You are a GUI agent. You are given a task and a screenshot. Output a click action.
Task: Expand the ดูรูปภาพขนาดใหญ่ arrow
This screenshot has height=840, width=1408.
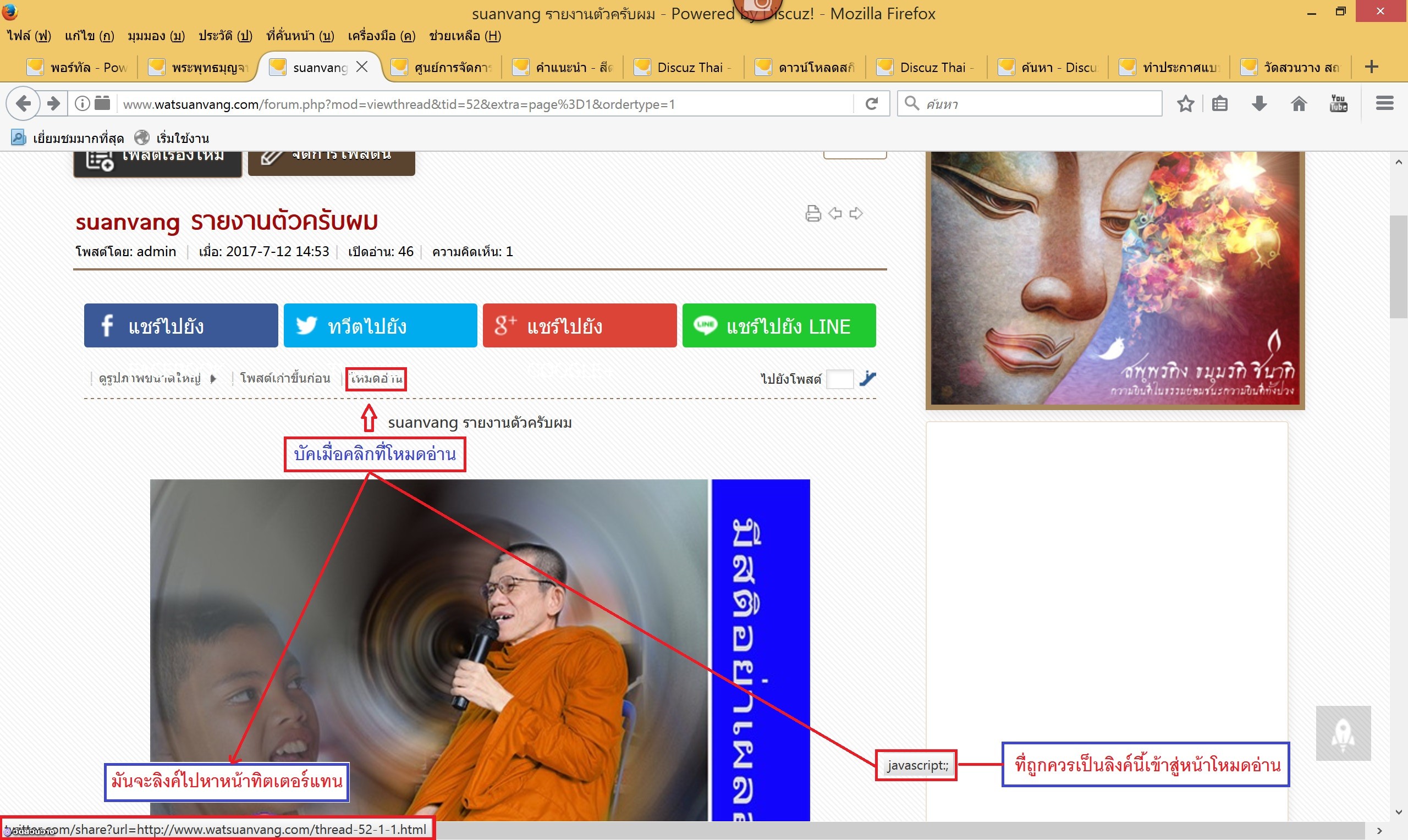pyautogui.click(x=213, y=379)
